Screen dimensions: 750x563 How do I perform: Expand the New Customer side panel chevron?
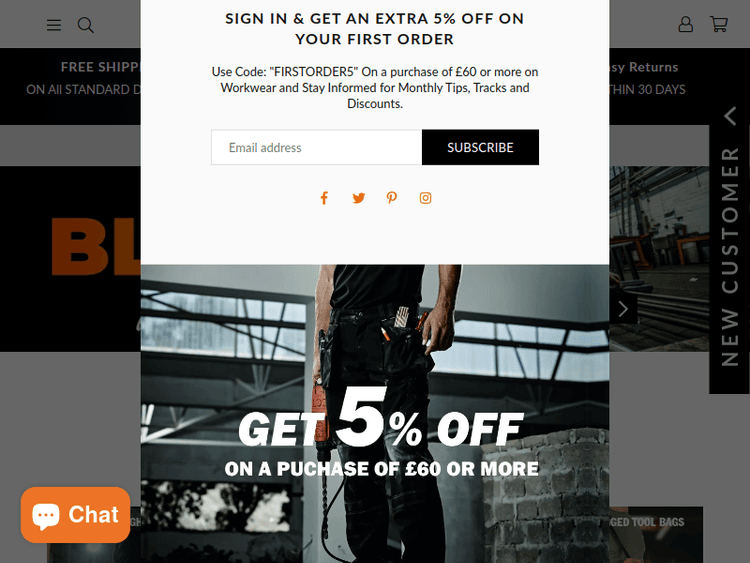coord(730,116)
